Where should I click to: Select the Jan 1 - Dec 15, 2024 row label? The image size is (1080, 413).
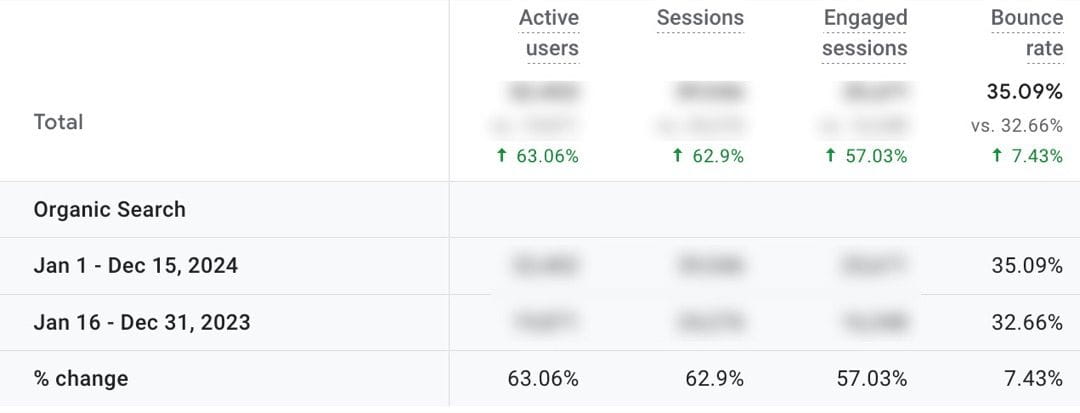(136, 266)
